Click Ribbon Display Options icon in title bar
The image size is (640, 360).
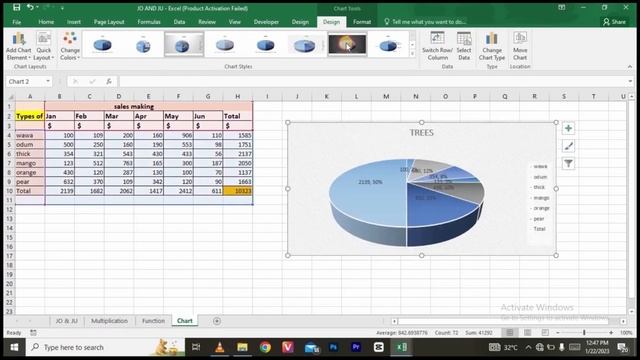pyautogui.click(x=562, y=7)
